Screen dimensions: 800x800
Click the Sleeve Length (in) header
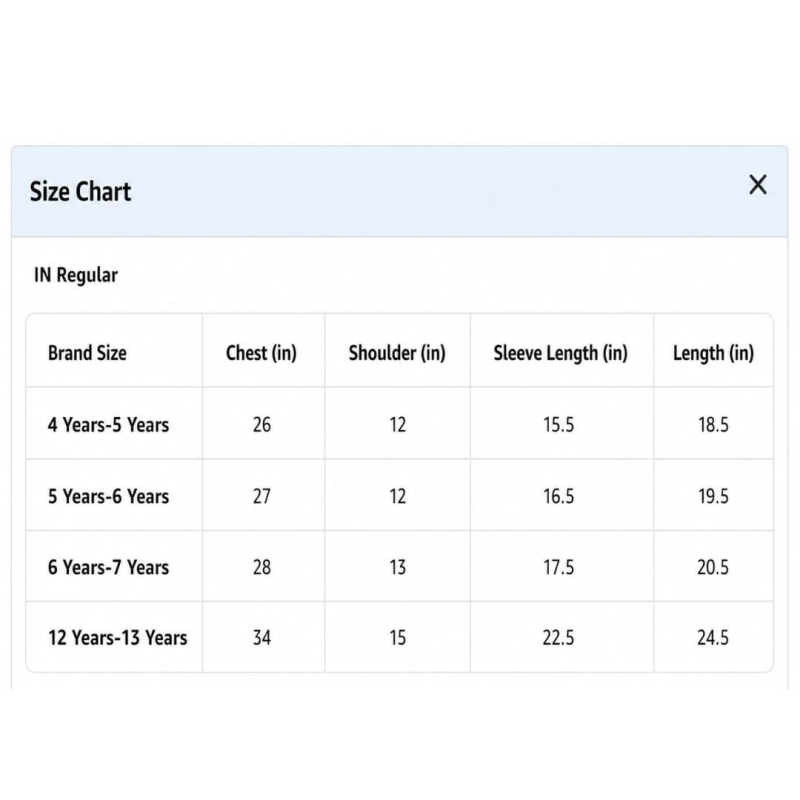560,353
